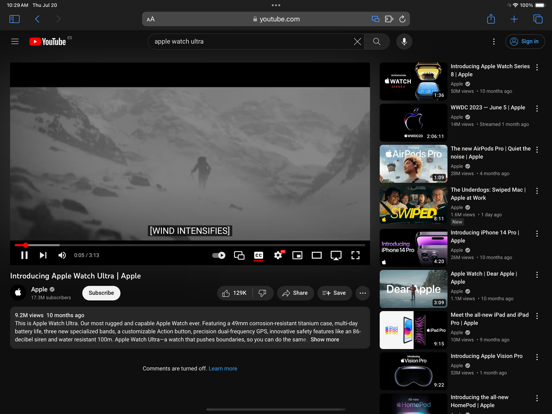Open options menu for all-new iPad video
The image size is (552, 414).
click(x=537, y=316)
